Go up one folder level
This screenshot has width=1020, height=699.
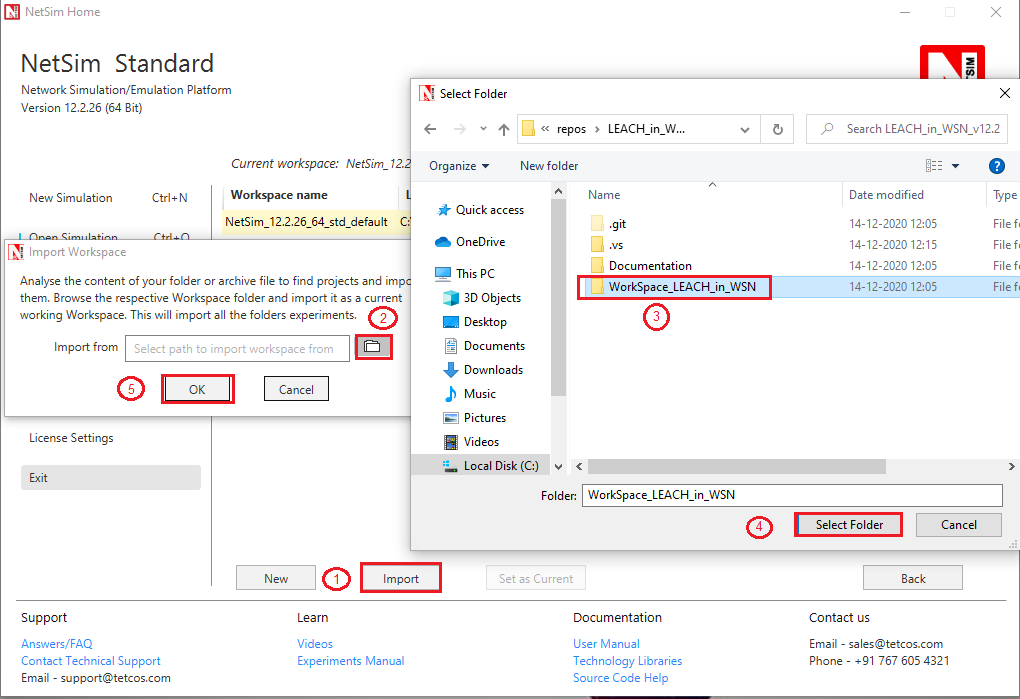[x=503, y=129]
